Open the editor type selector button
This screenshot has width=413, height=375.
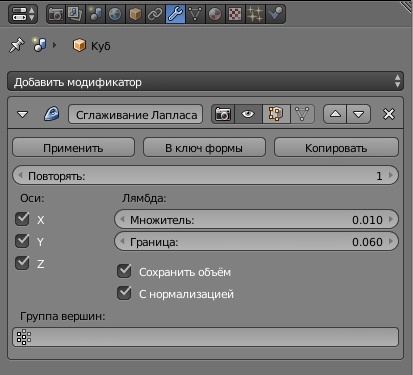23,14
